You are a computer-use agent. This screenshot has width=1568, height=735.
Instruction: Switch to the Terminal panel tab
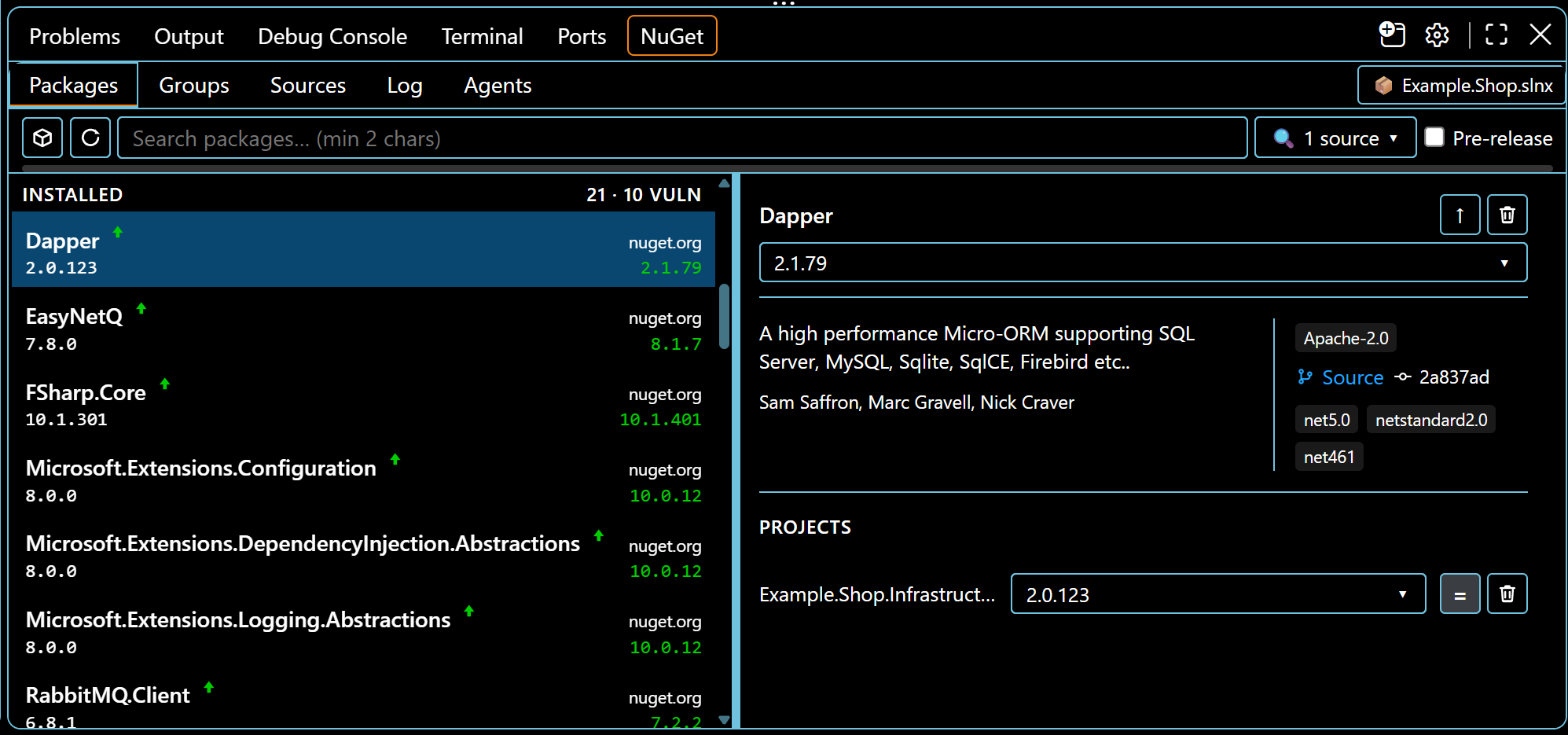[x=482, y=36]
